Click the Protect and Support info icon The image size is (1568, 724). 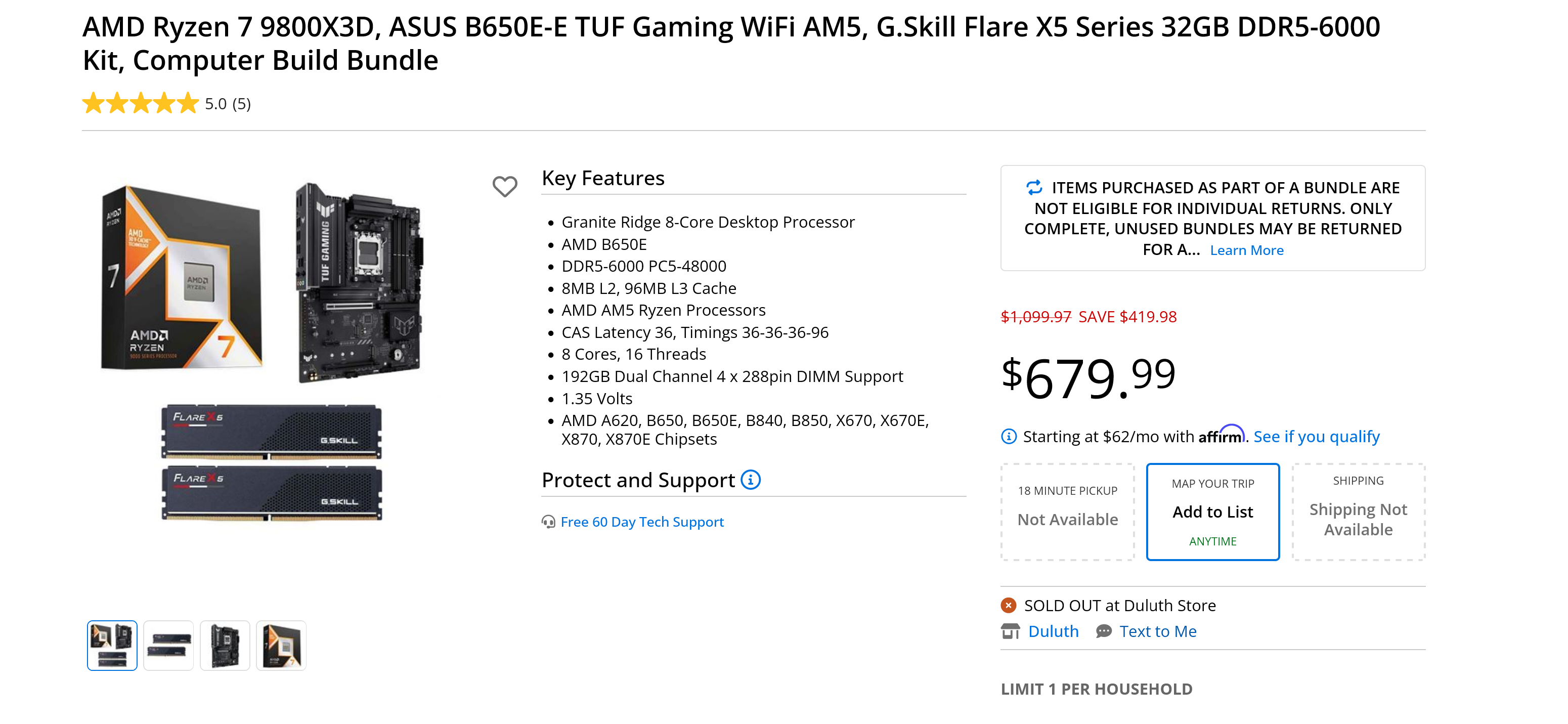pyautogui.click(x=751, y=480)
